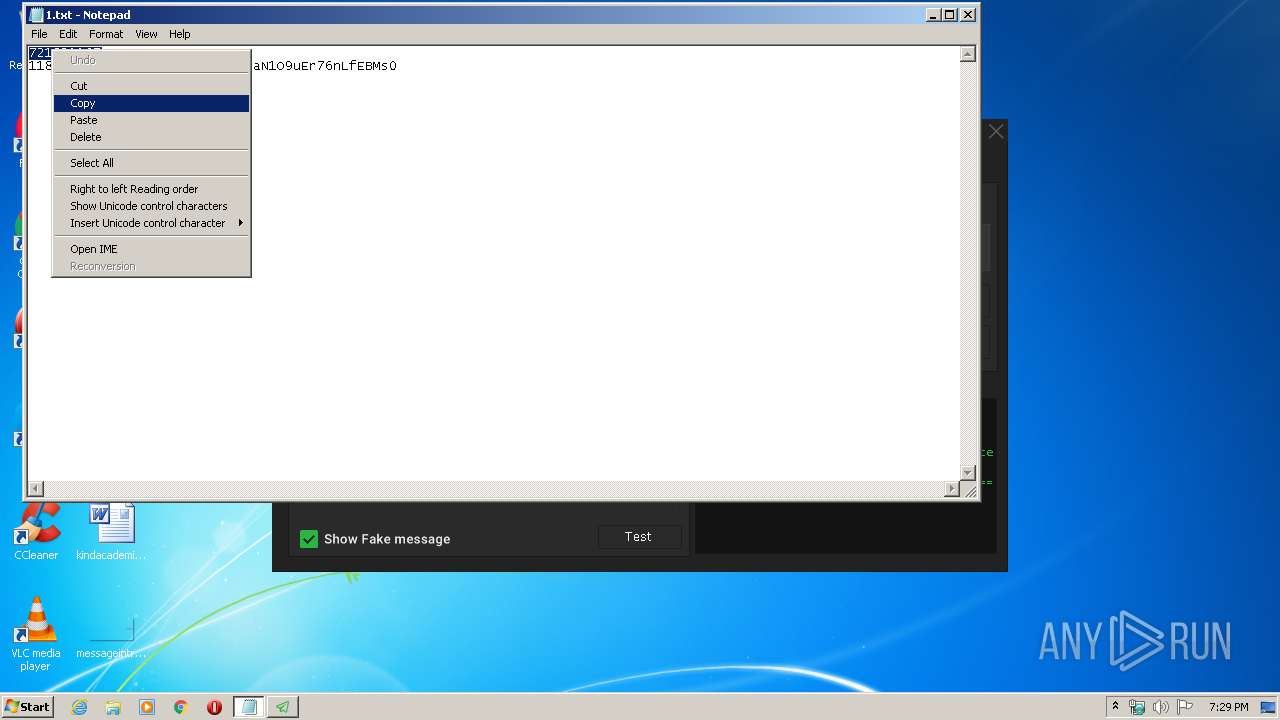Close the dark background window
The image size is (1280, 720).
(996, 131)
